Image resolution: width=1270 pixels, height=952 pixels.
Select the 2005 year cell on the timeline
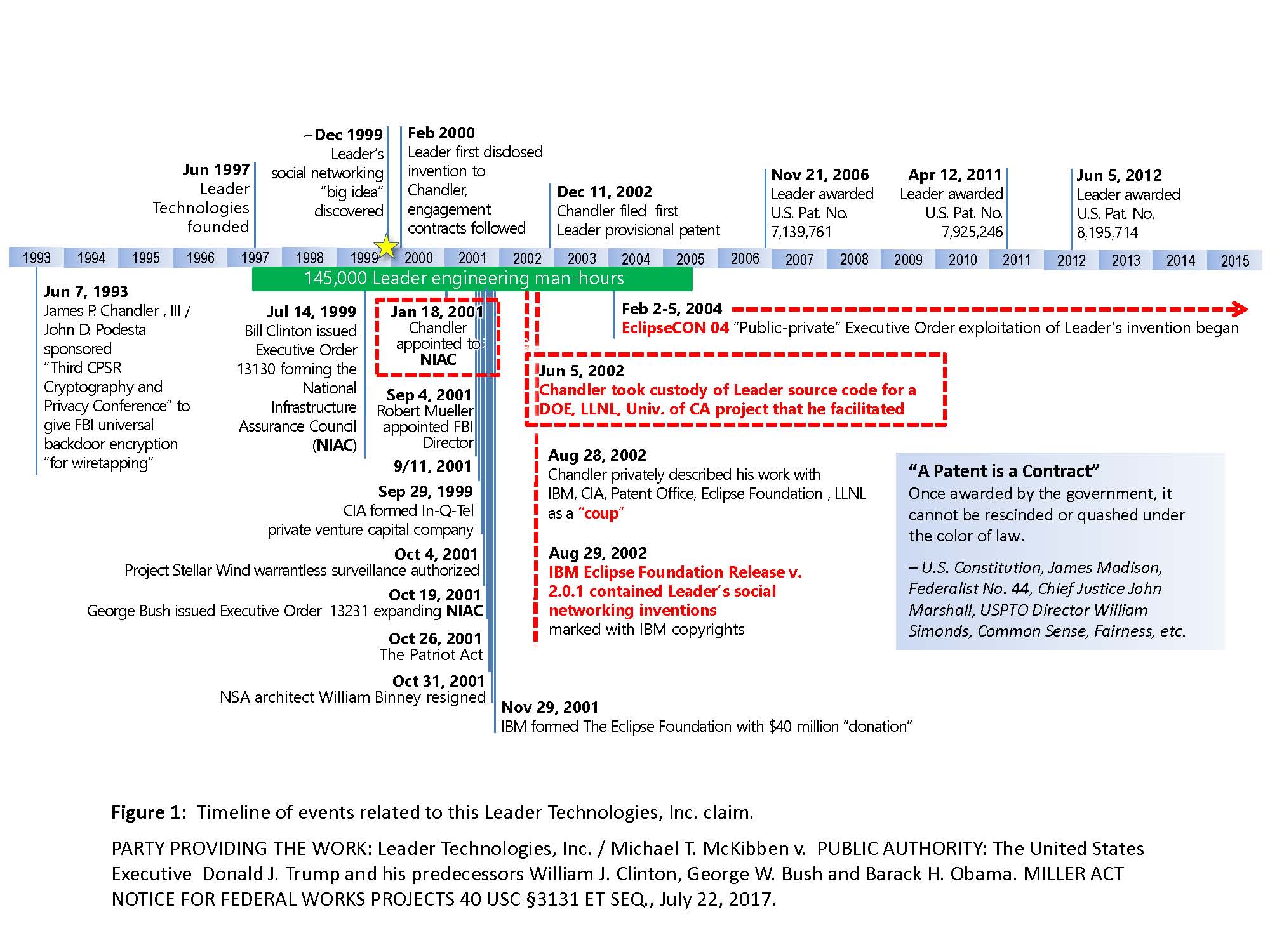690,259
